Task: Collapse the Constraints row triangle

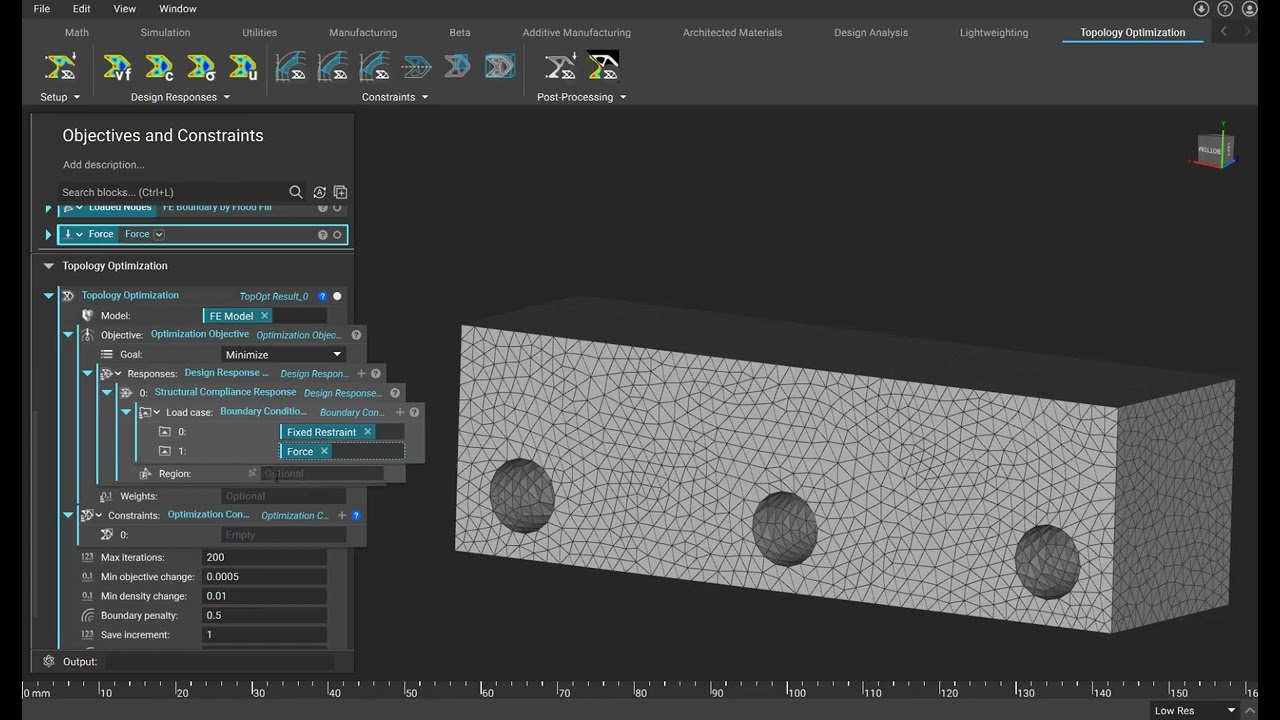Action: pyautogui.click(x=68, y=515)
